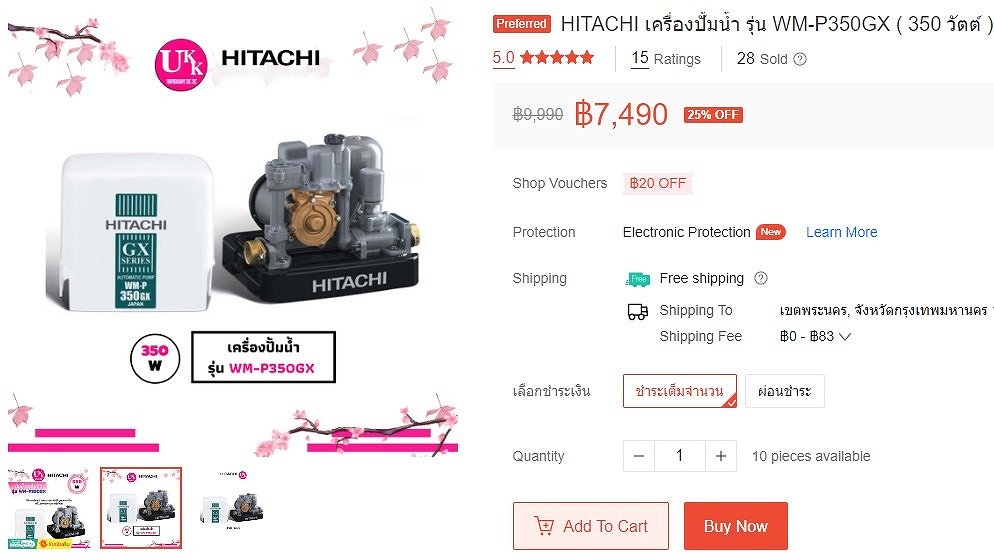The image size is (994, 560).
Task: Click the Free shipping help icon
Action: coord(761,278)
